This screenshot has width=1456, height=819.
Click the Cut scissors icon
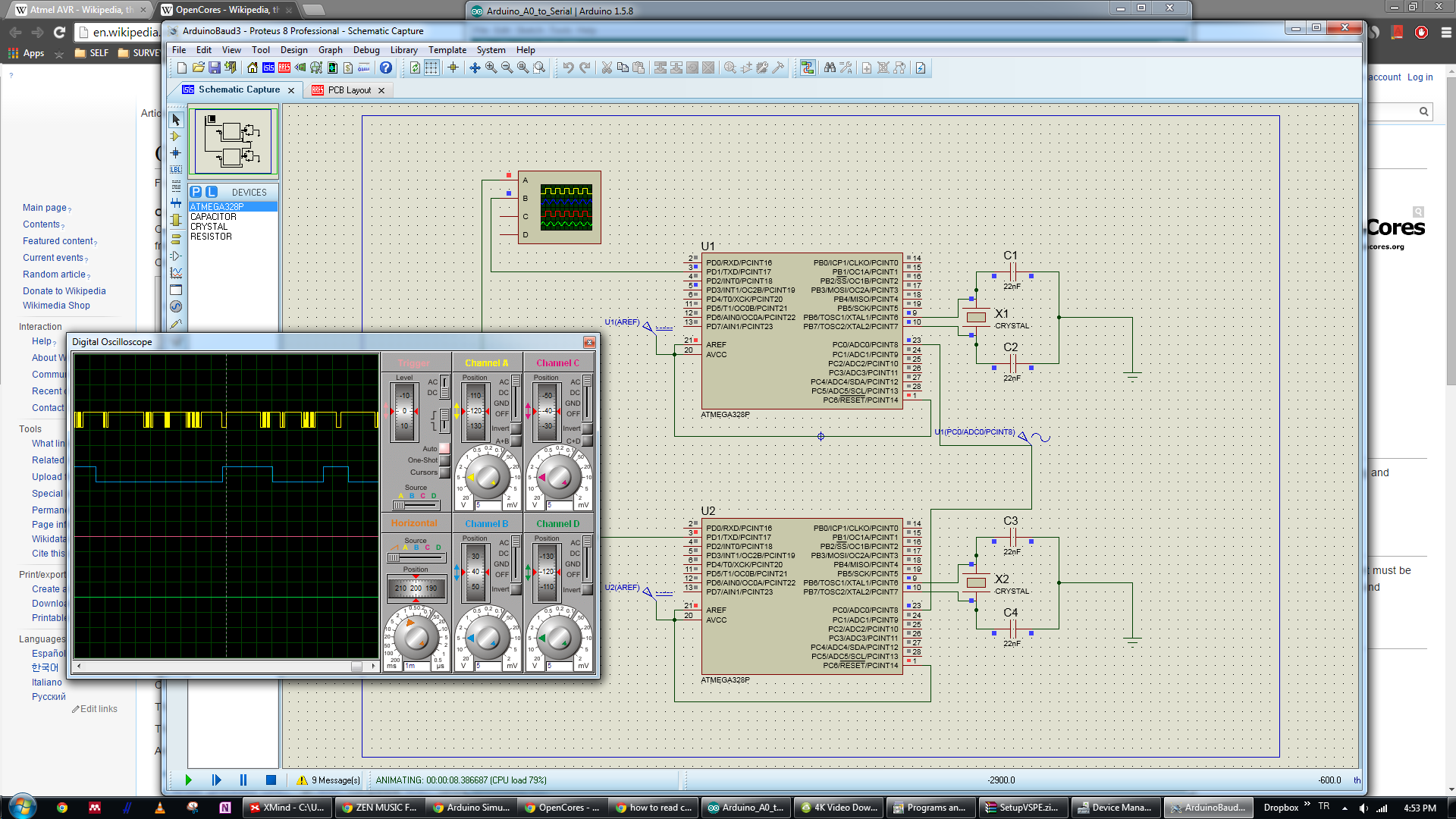(x=607, y=68)
